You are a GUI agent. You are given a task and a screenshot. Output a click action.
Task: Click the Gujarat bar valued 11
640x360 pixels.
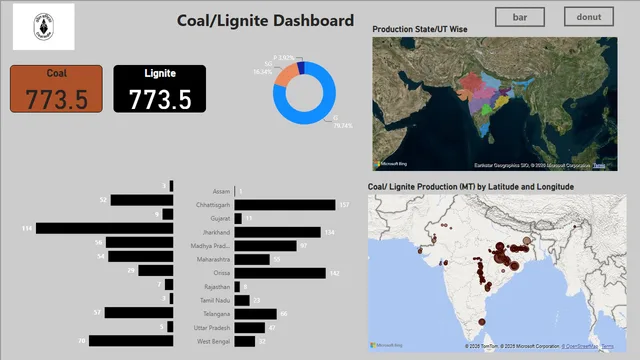tap(238, 219)
